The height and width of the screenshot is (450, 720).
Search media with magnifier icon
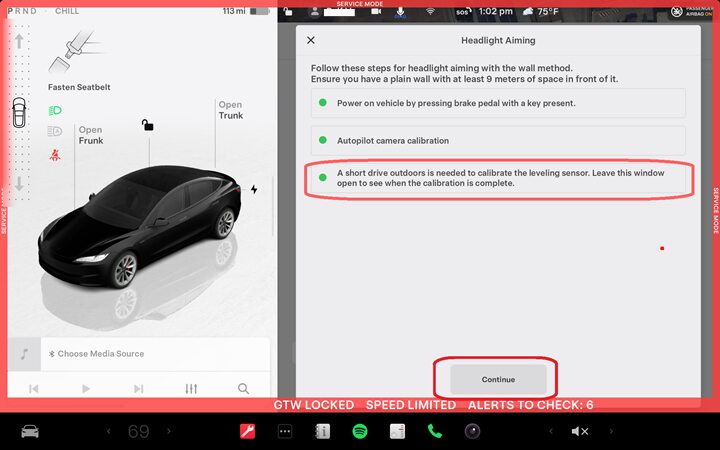click(243, 388)
